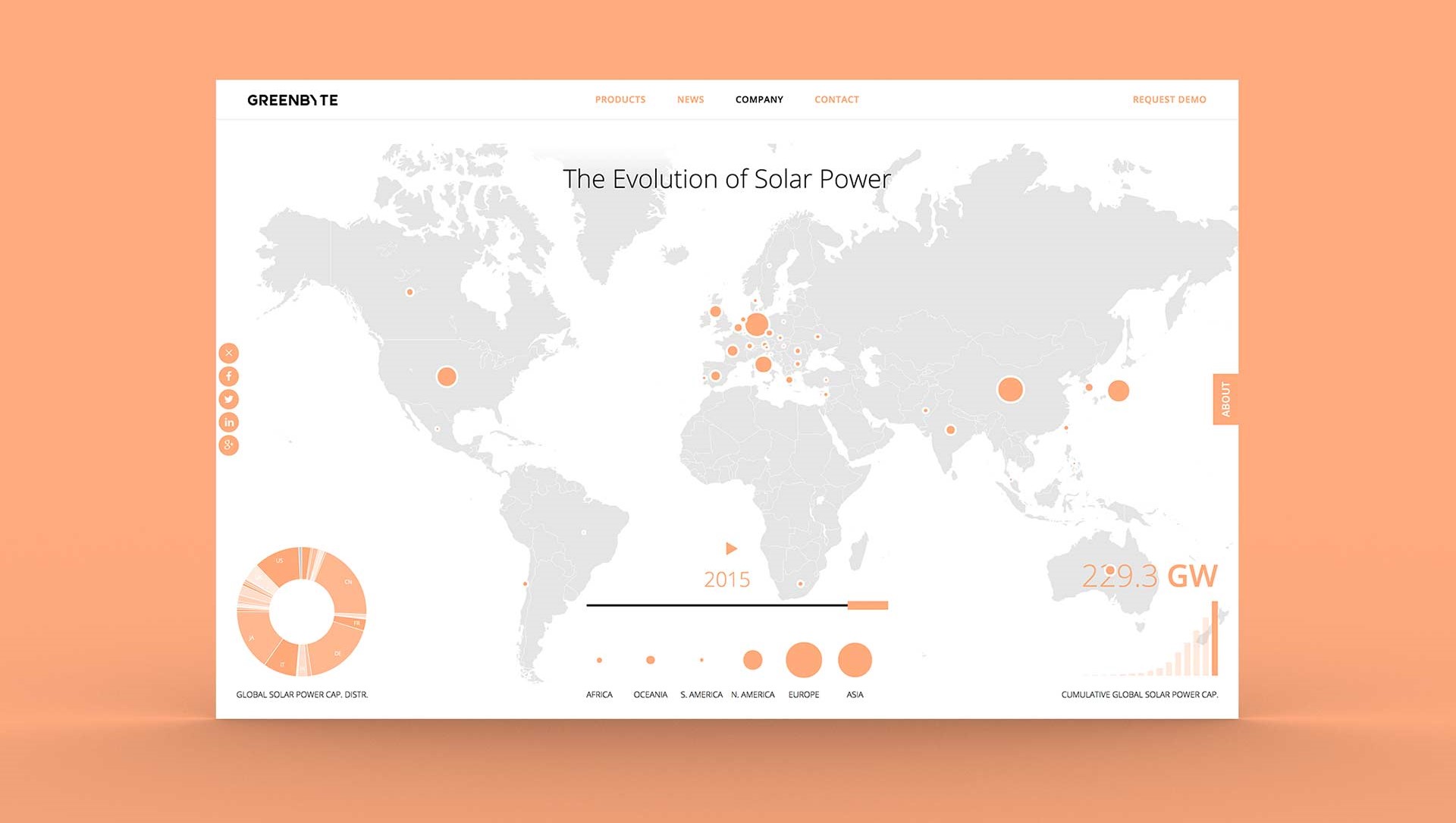Click the Greenbyte logo
Image resolution: width=1456 pixels, height=823 pixels.
293,100
